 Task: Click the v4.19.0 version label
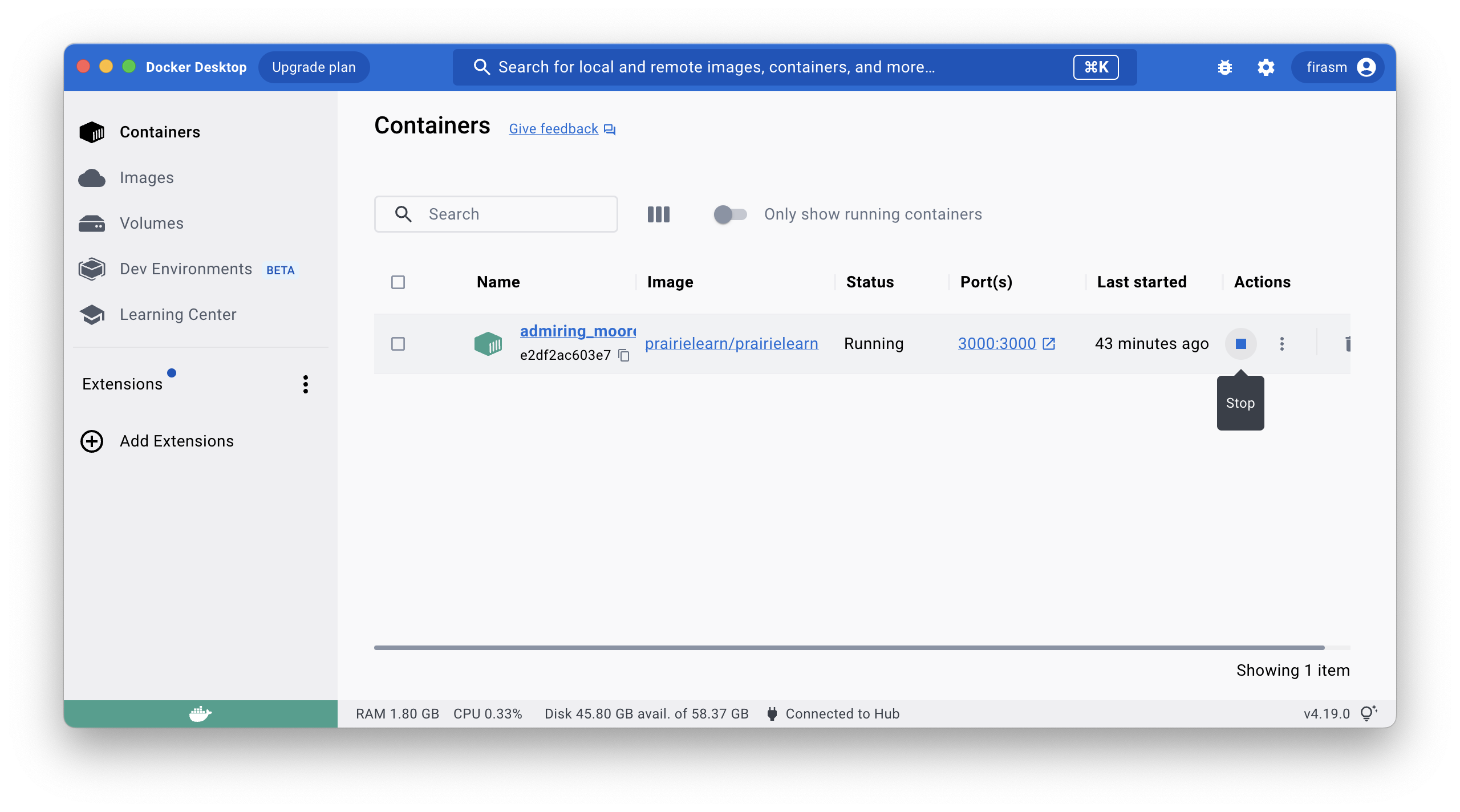pos(1327,714)
